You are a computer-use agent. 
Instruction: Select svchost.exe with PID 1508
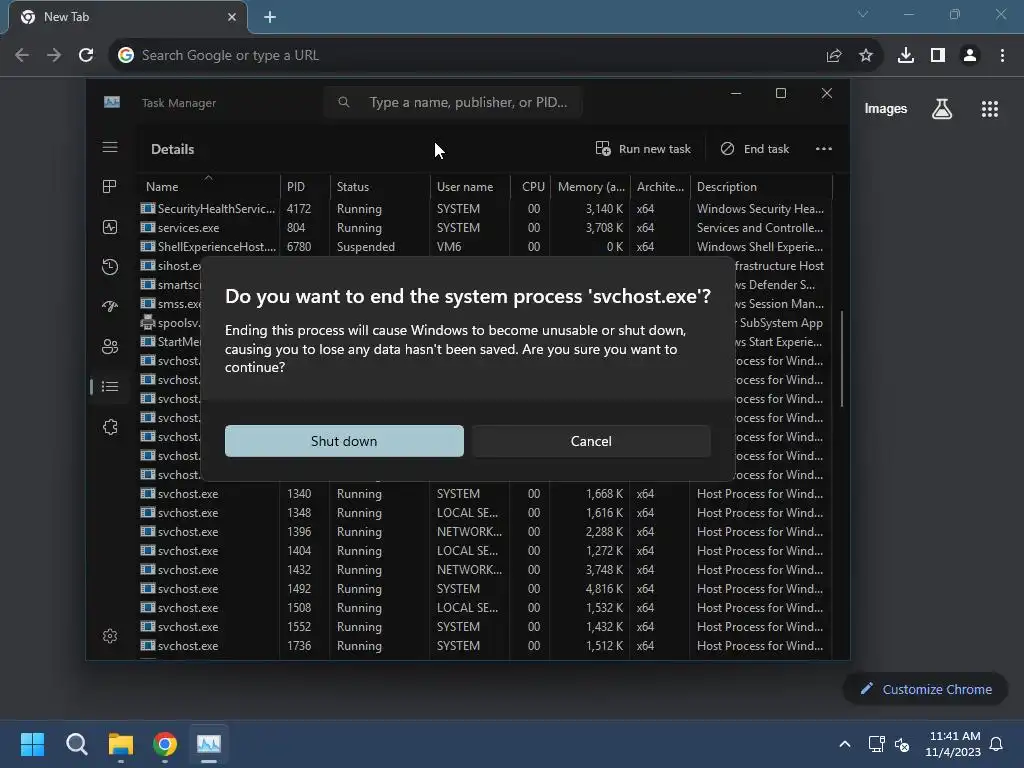(485, 607)
